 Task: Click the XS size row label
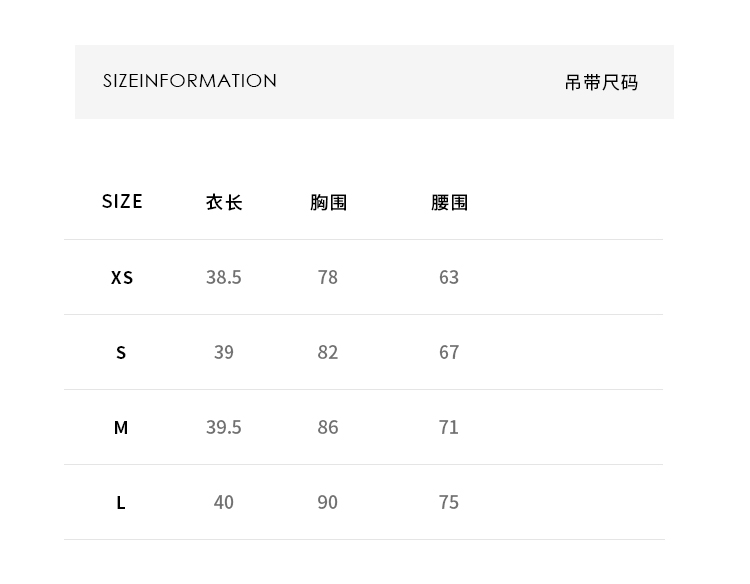tap(122, 277)
